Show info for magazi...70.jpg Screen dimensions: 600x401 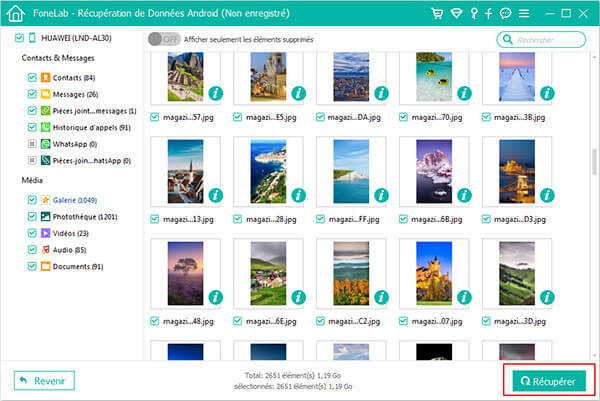point(464,93)
